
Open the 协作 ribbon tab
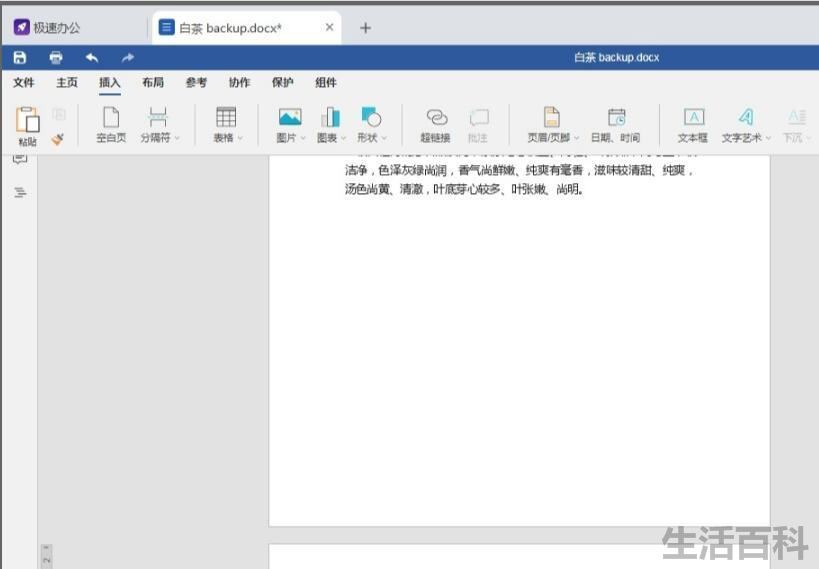(x=239, y=83)
